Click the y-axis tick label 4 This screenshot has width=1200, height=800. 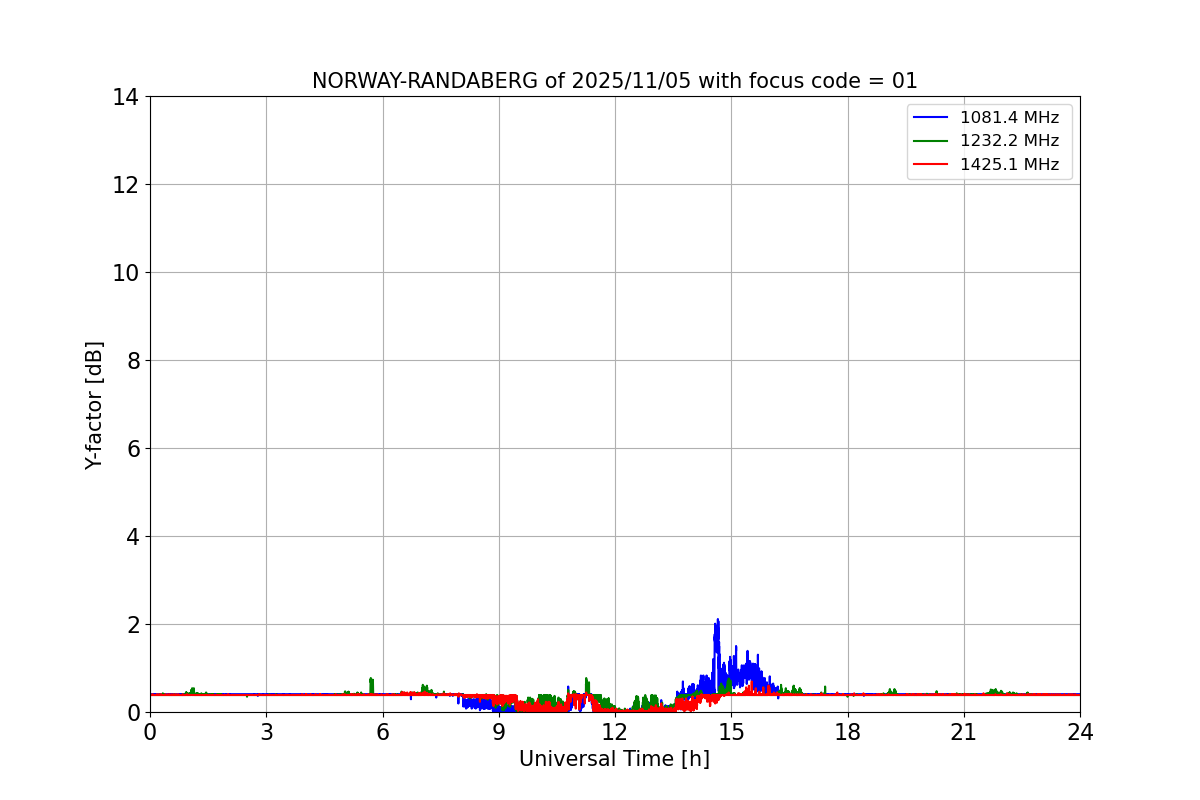click(x=133, y=537)
